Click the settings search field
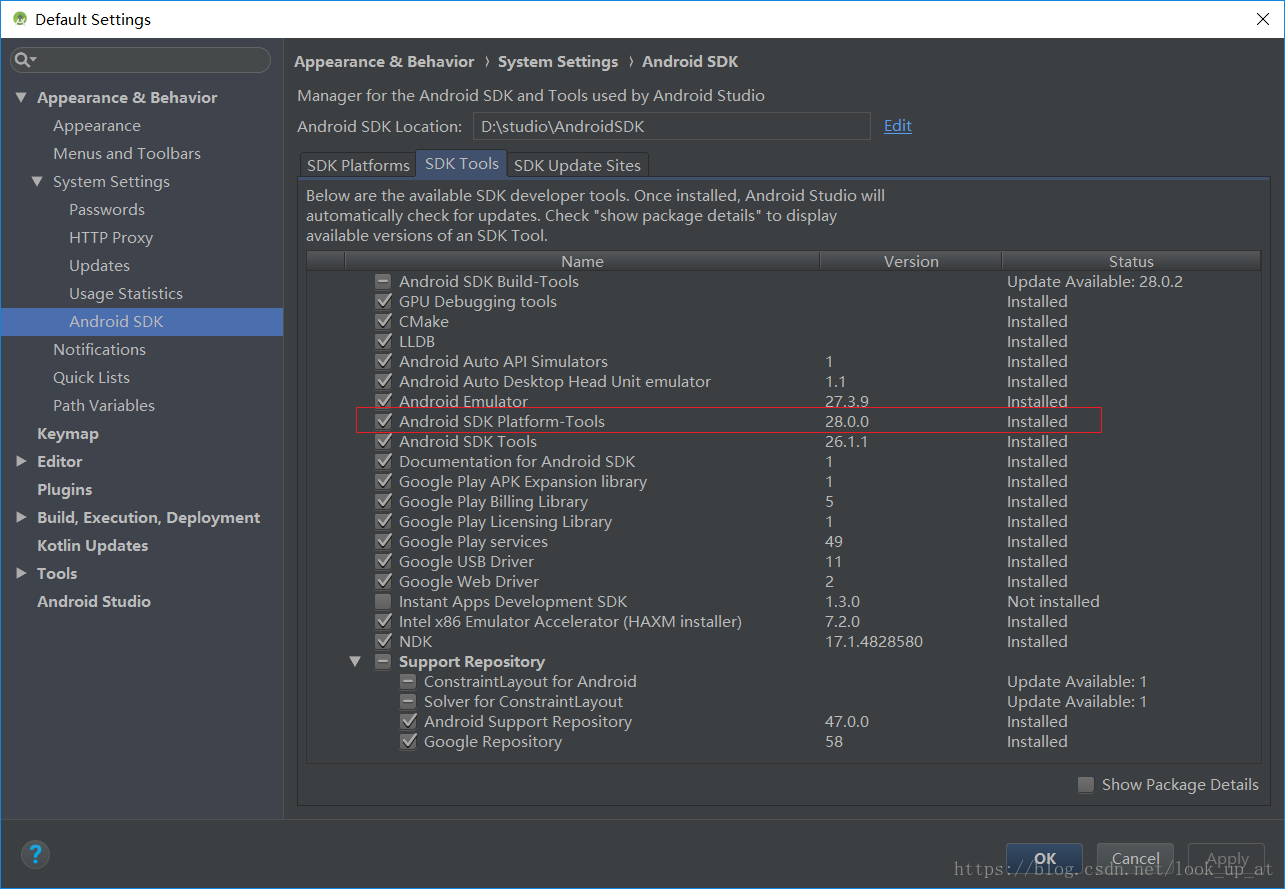This screenshot has height=889, width=1285. coord(141,60)
